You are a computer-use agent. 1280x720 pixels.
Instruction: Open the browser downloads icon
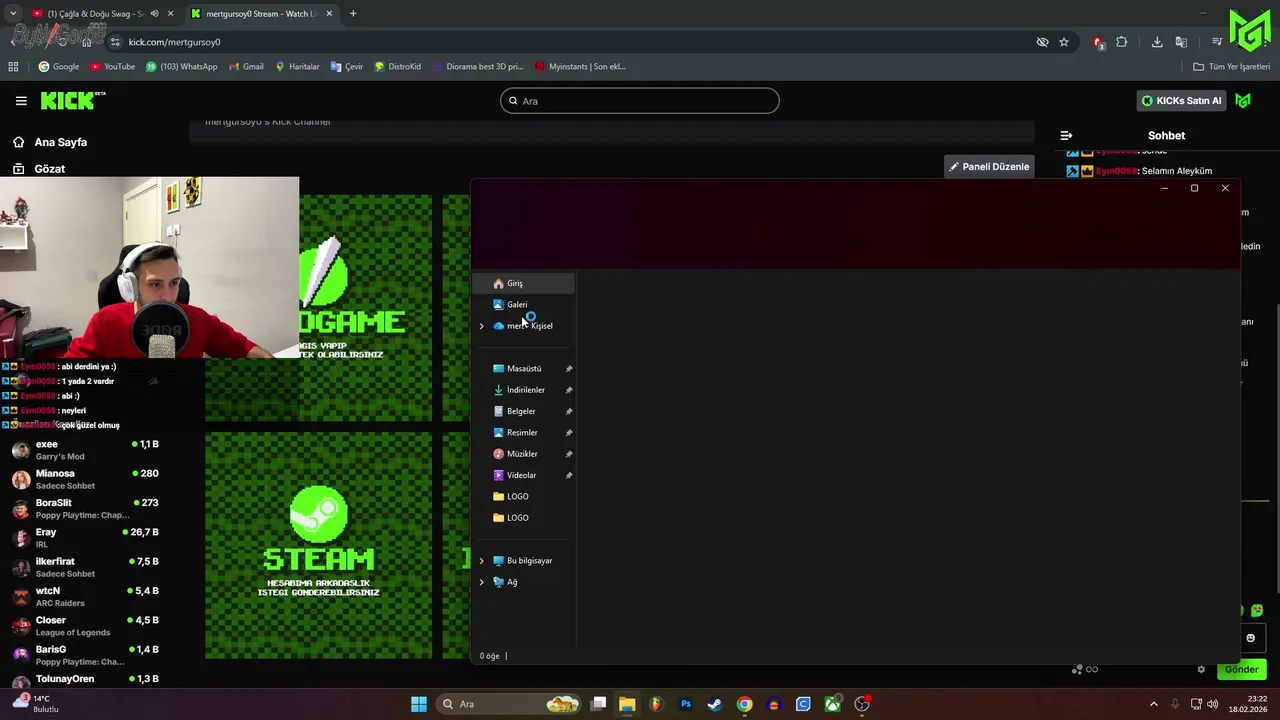pyautogui.click(x=1157, y=42)
